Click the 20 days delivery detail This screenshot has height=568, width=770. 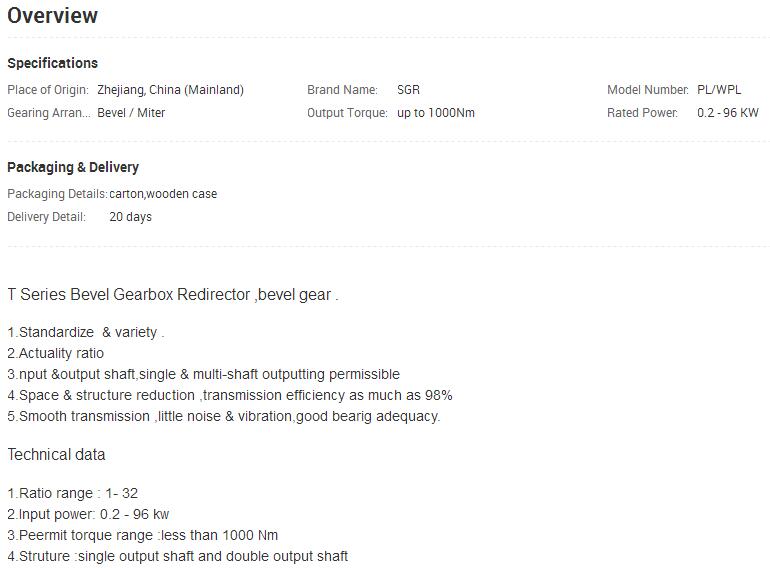(x=131, y=217)
